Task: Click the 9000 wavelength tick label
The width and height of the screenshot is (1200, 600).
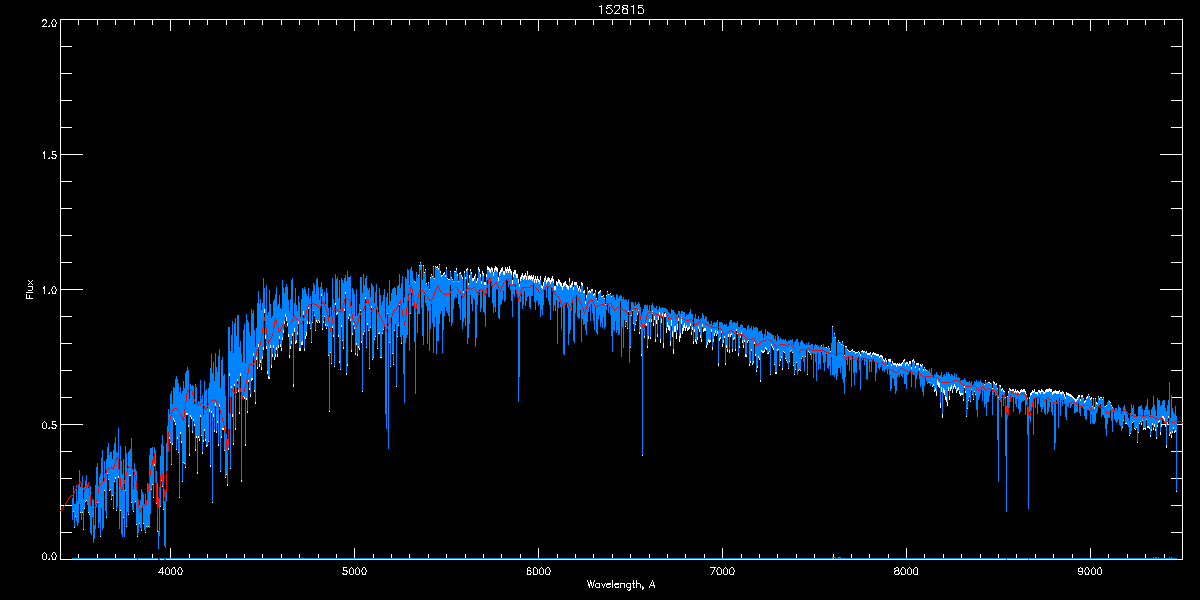Action: coord(1090,573)
